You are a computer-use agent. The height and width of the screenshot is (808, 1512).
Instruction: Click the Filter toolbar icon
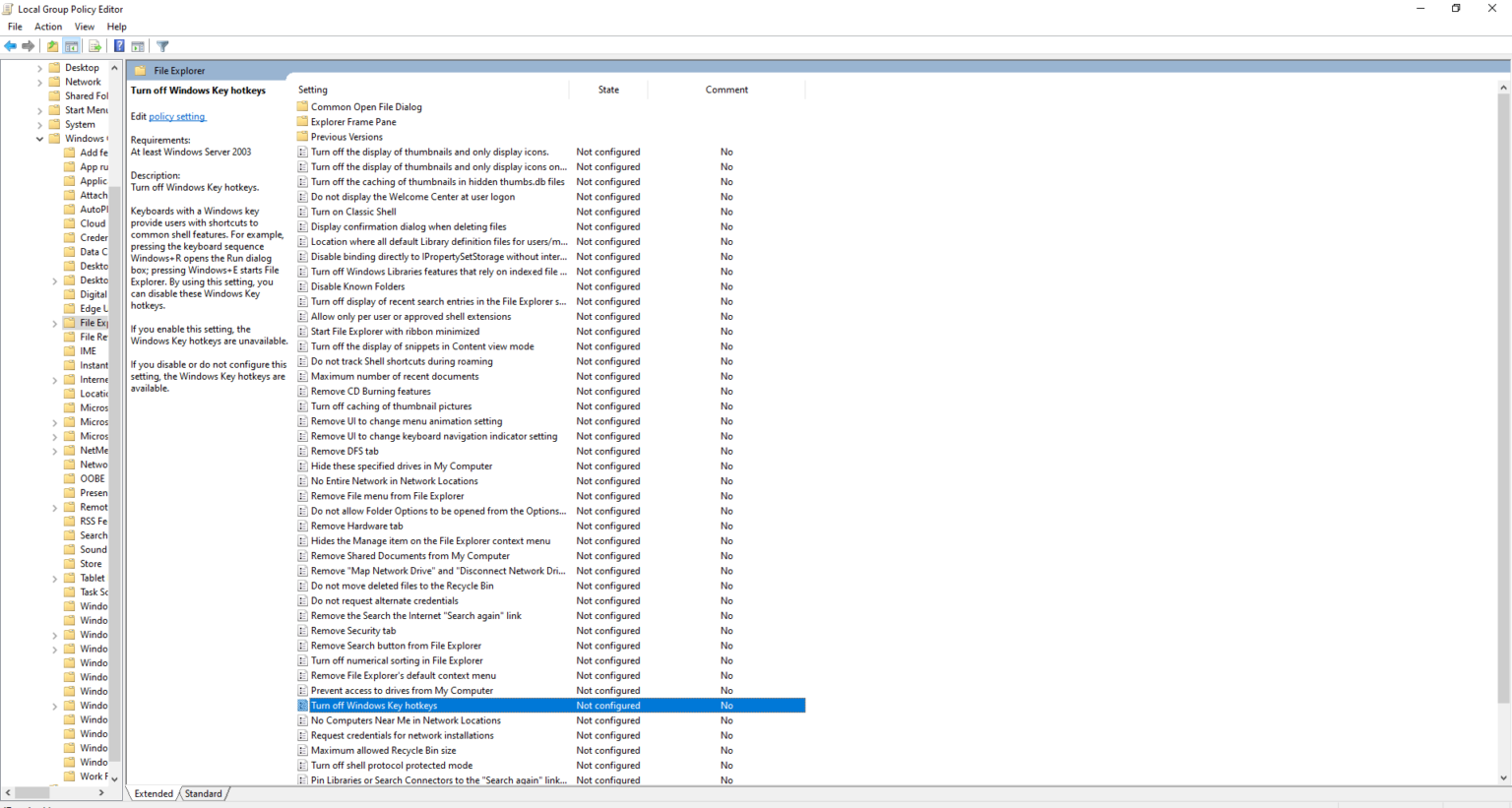click(x=161, y=46)
